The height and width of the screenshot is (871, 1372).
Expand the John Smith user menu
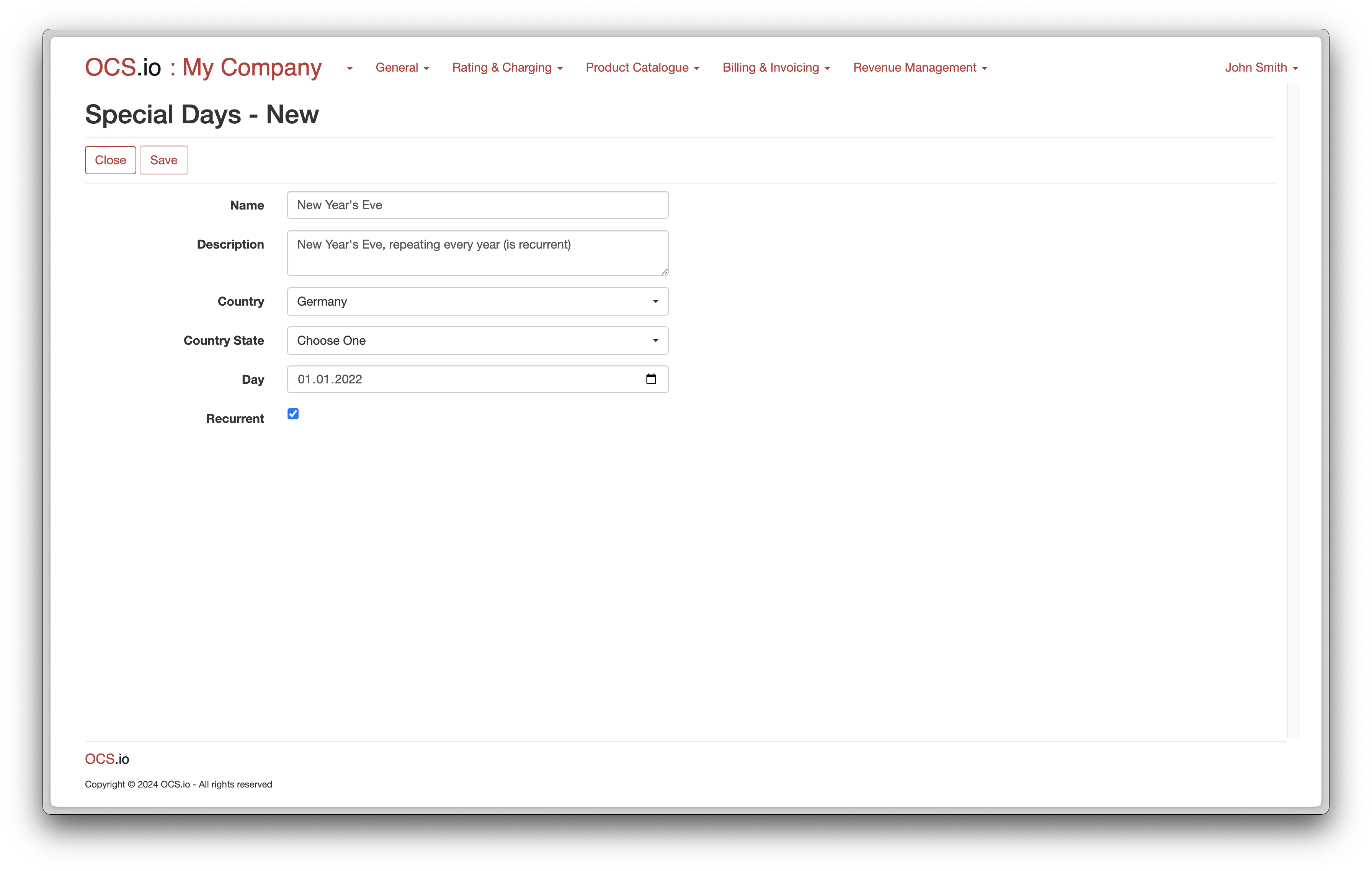pos(1261,67)
